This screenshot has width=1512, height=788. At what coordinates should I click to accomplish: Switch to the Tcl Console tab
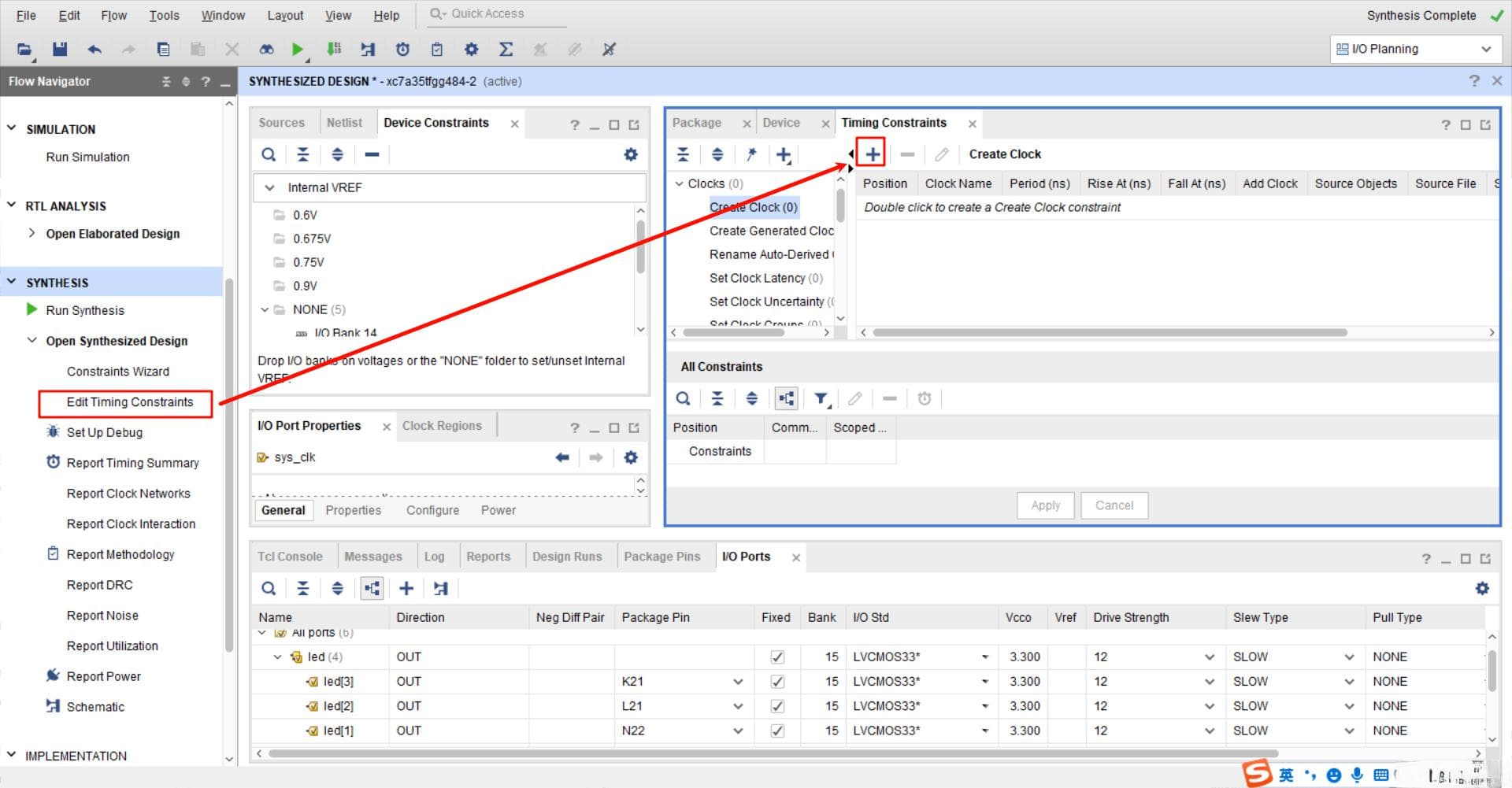[290, 557]
